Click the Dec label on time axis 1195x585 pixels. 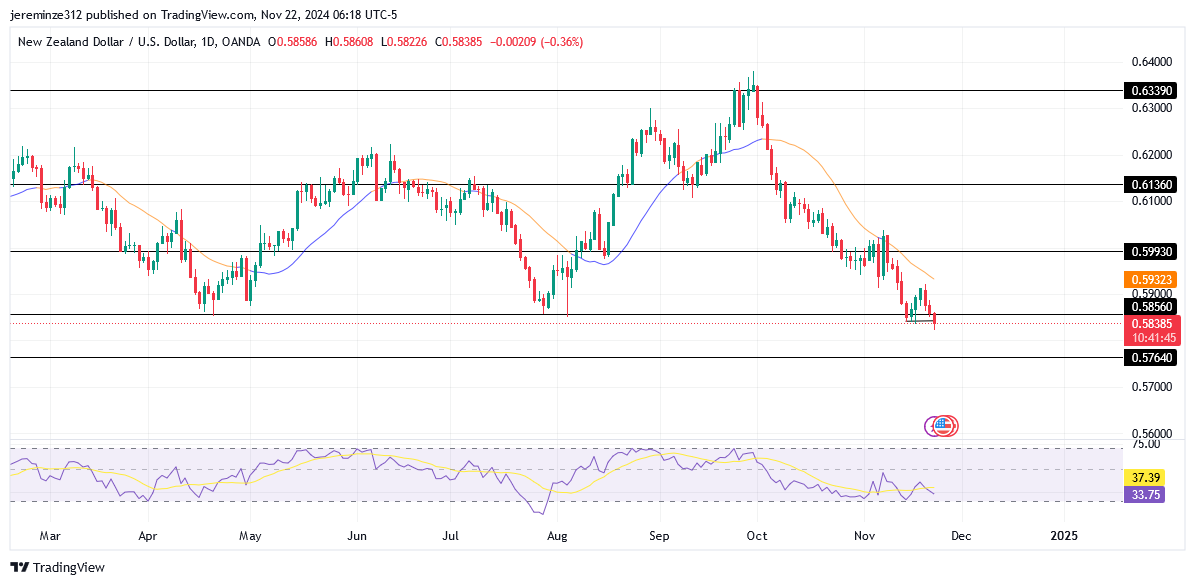click(x=962, y=536)
